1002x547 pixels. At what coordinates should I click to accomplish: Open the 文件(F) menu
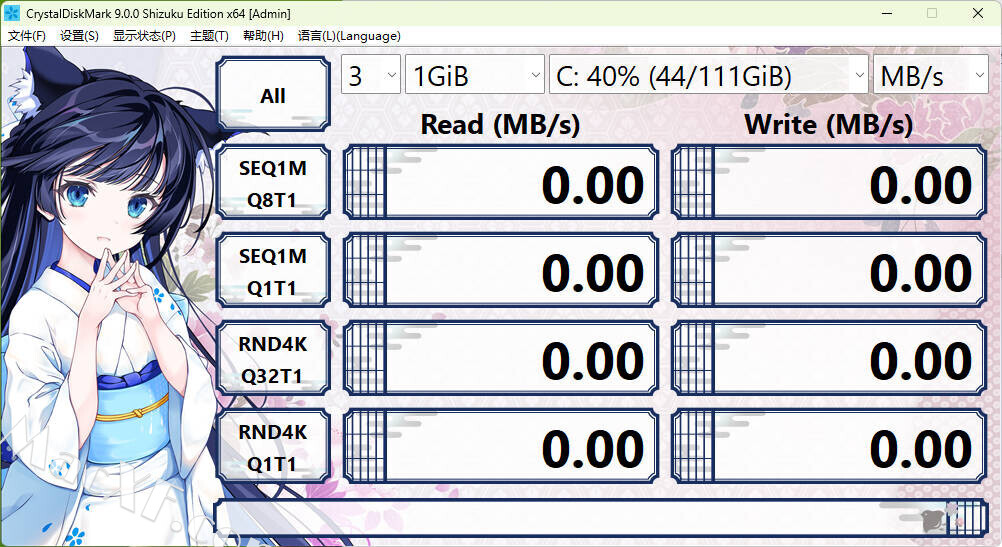click(27, 36)
